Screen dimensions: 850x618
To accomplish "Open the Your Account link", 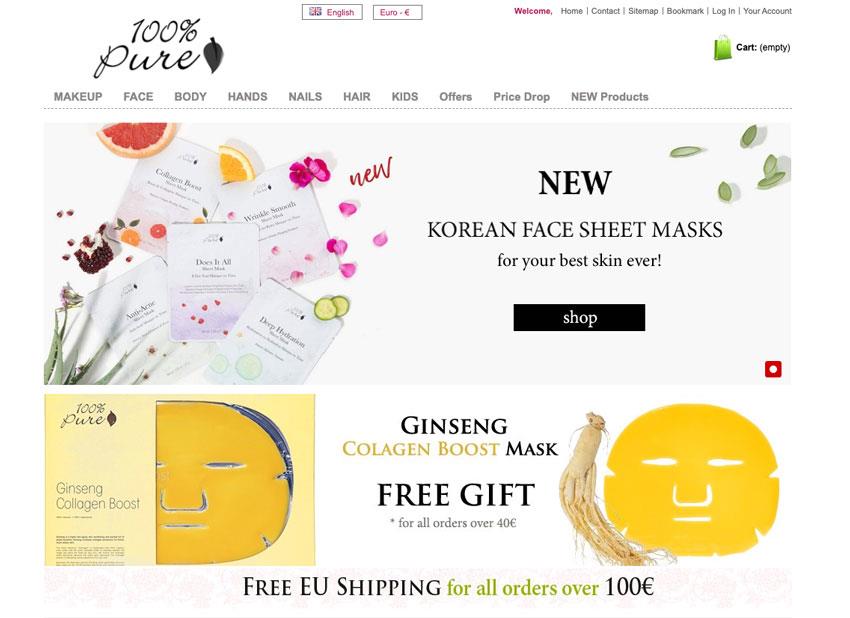I will click(768, 11).
